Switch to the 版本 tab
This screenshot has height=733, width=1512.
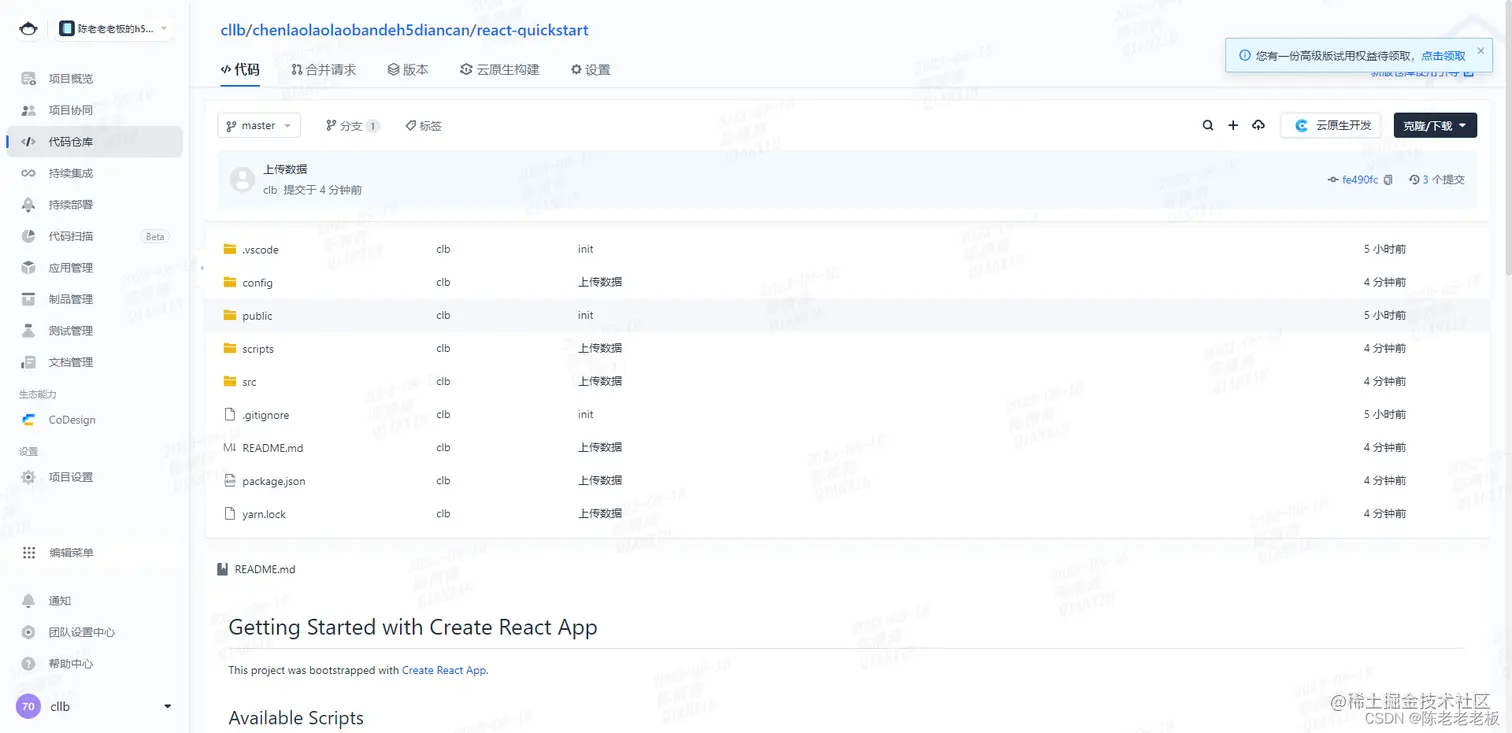pyautogui.click(x=408, y=70)
